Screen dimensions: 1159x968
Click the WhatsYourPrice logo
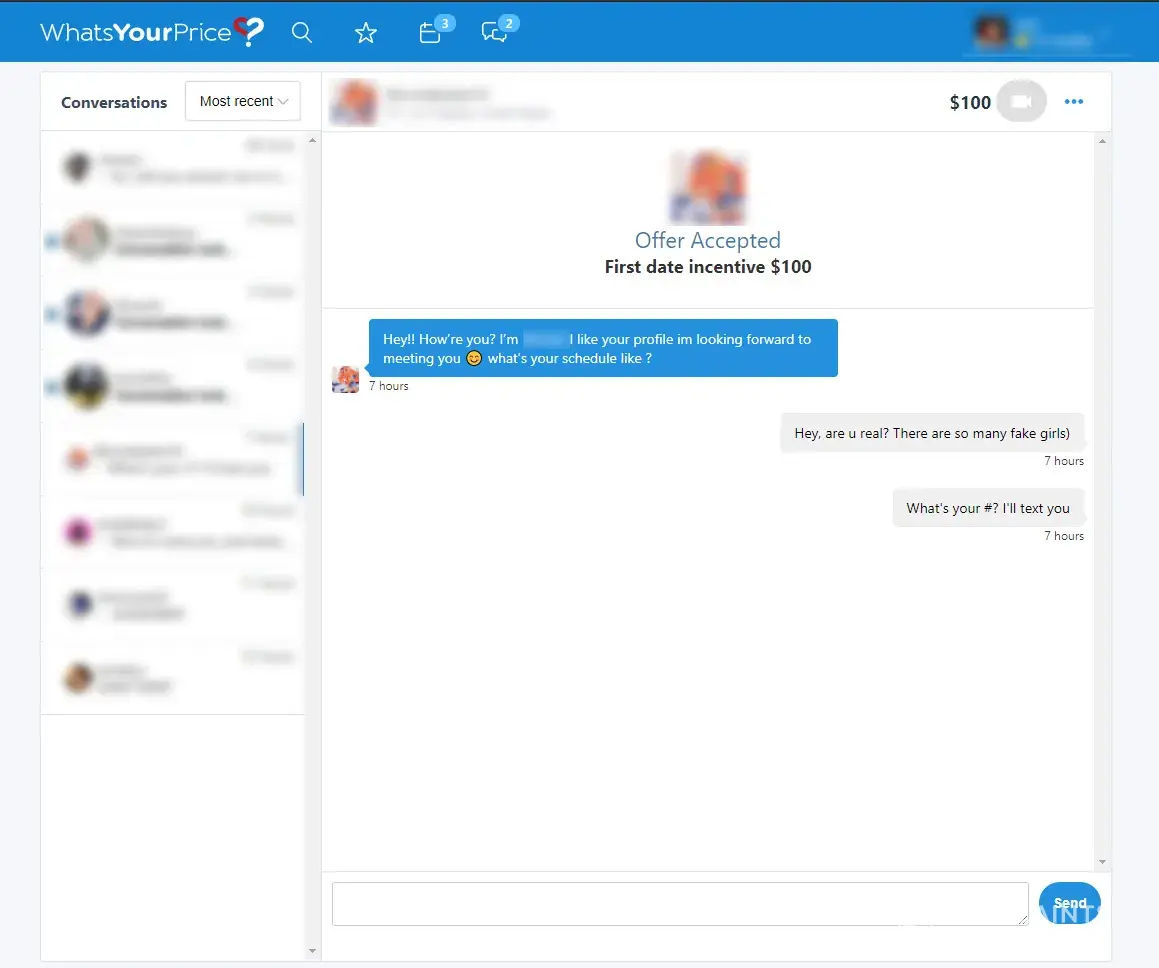[x=152, y=31]
